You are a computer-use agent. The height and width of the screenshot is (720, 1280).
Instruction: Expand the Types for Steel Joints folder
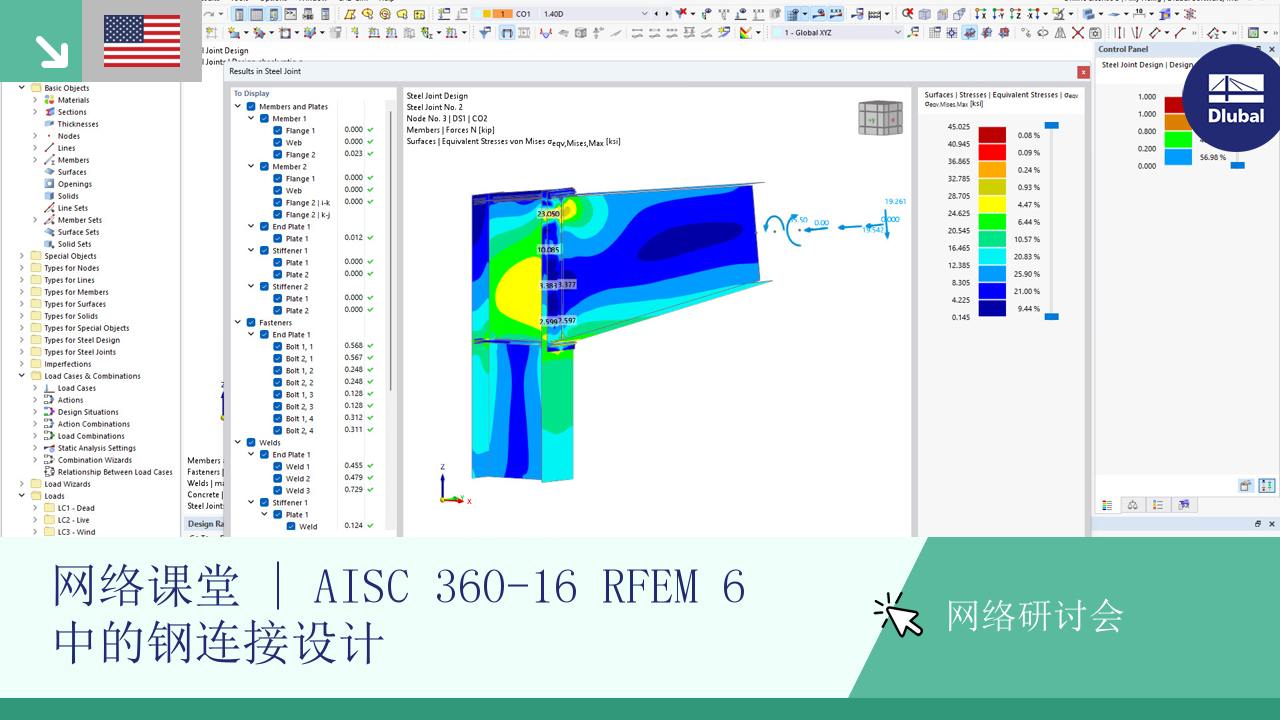22,352
